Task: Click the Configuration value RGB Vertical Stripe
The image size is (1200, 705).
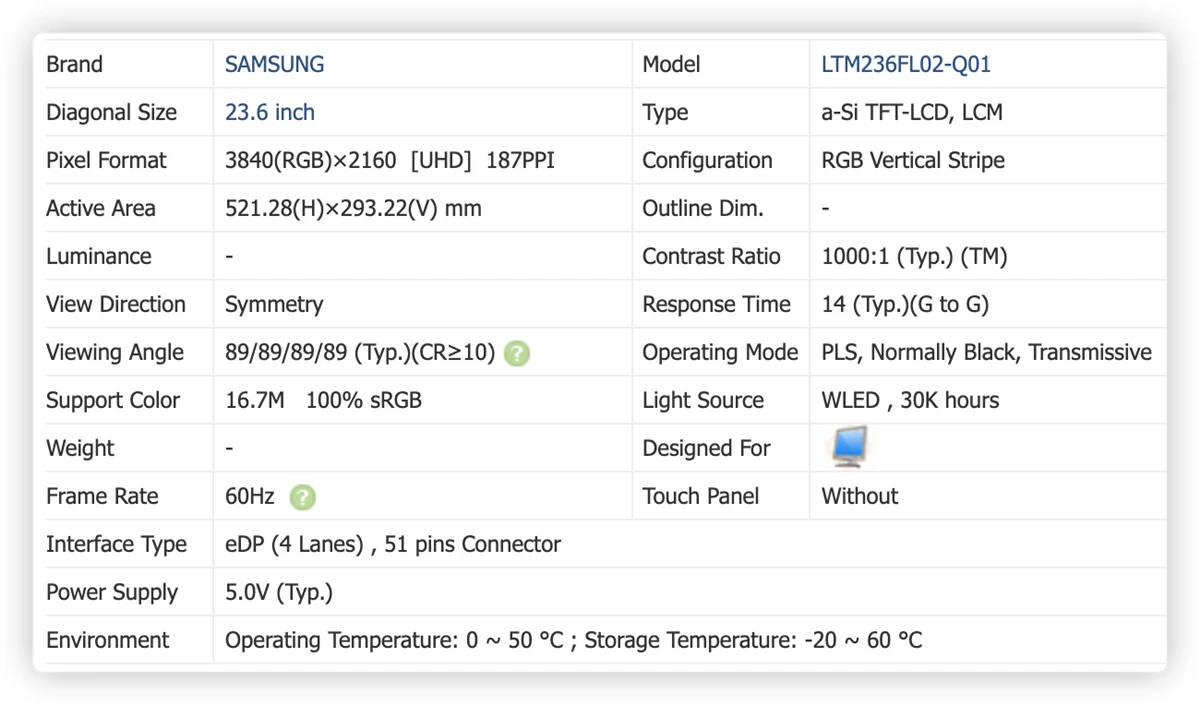Action: 913,160
